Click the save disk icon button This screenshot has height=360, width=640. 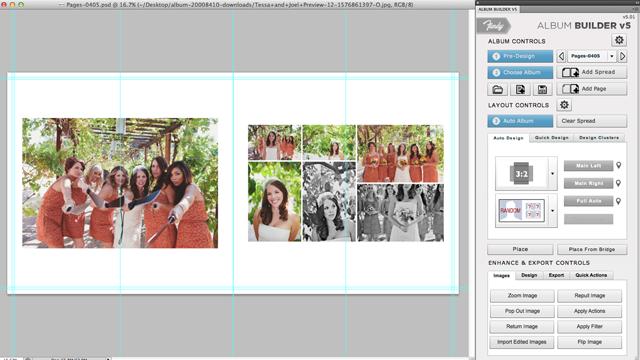click(542, 89)
